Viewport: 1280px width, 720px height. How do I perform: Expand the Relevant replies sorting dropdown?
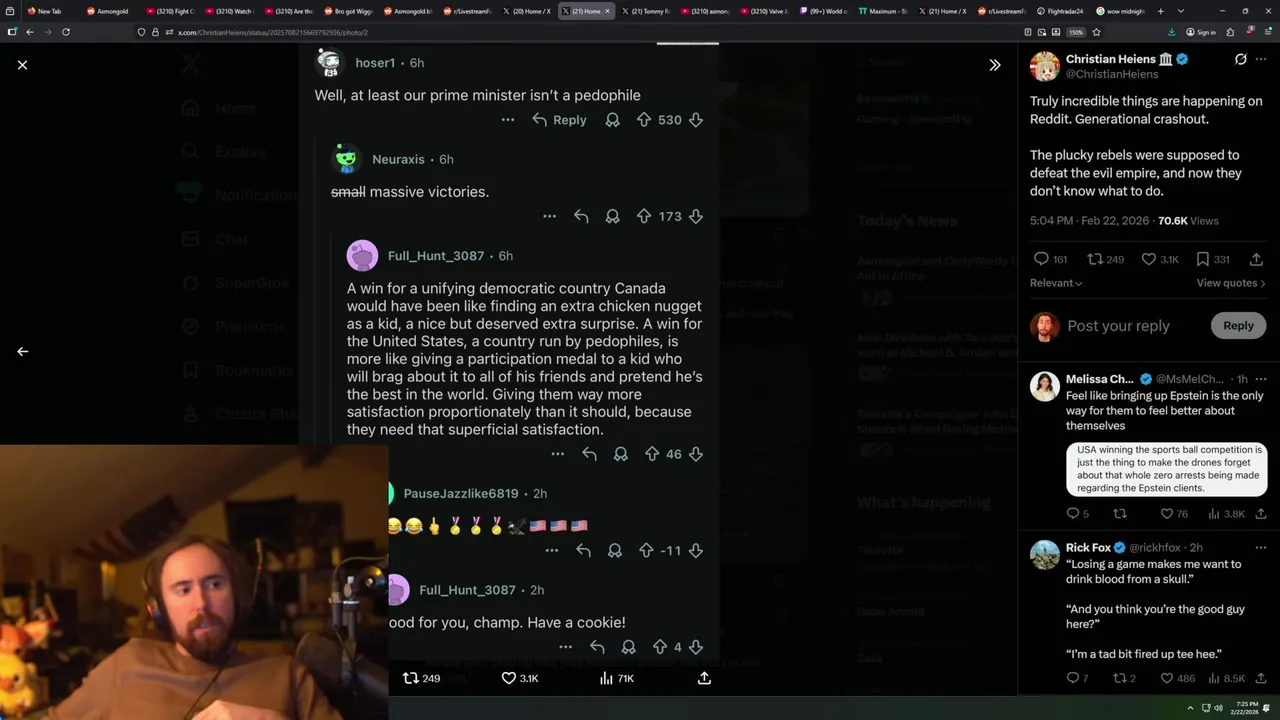point(1056,283)
